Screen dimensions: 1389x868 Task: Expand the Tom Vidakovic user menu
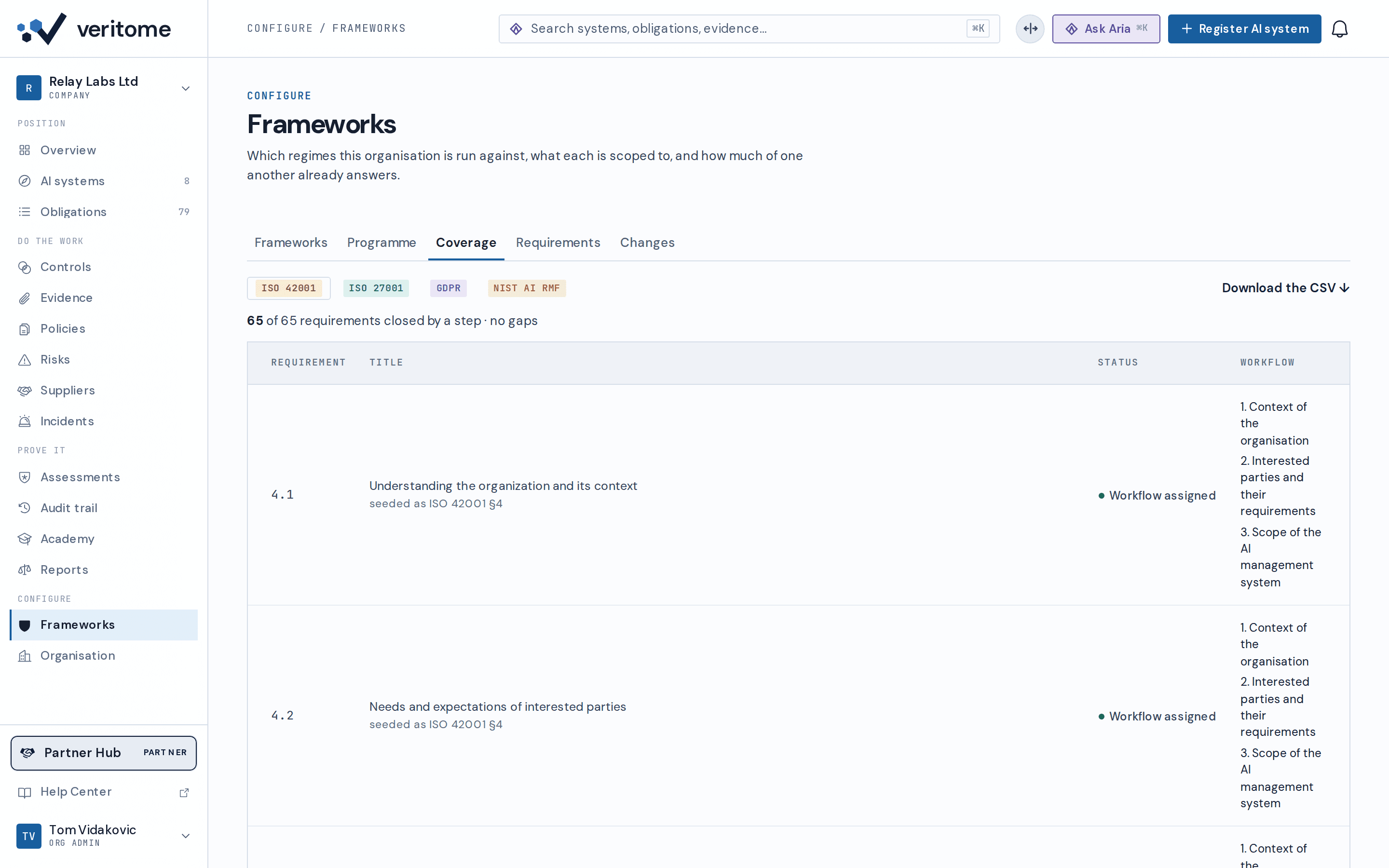(185, 836)
